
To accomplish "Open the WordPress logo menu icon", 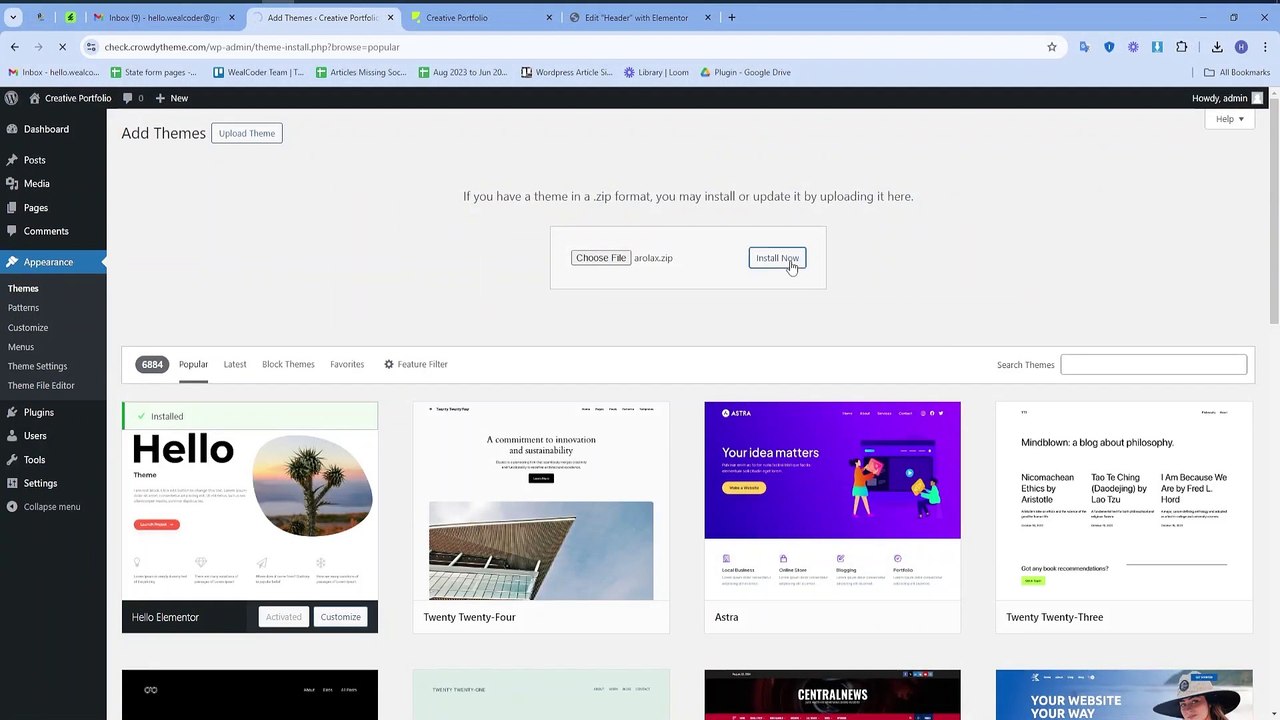I will [11, 98].
